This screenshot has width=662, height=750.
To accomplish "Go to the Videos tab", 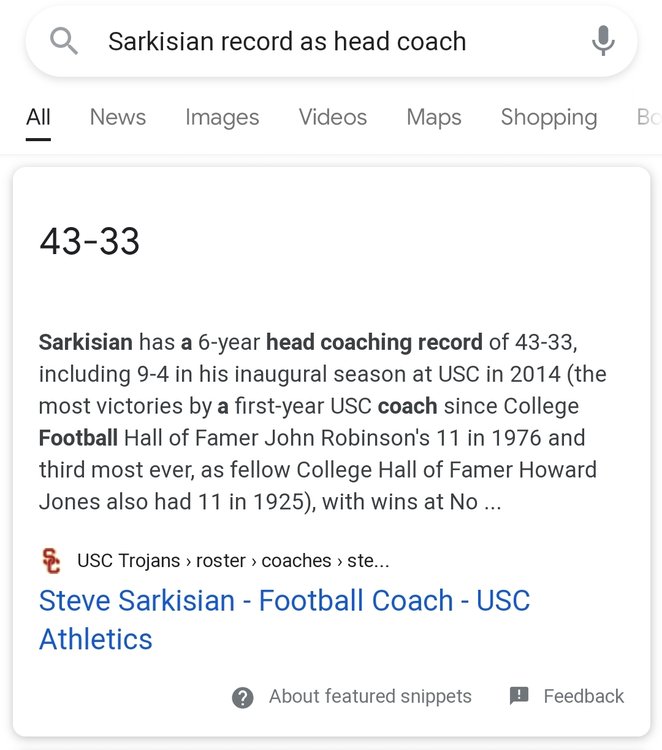I will (x=333, y=117).
